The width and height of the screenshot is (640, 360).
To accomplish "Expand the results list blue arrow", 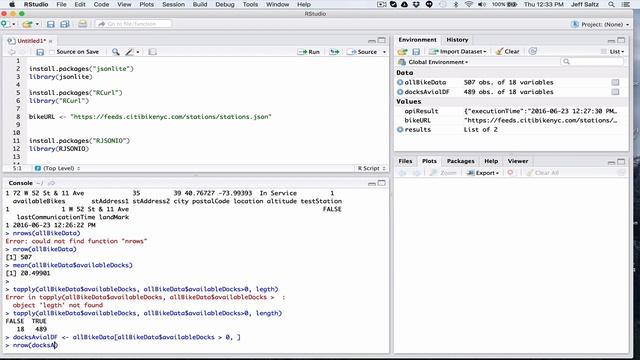I will [400, 130].
